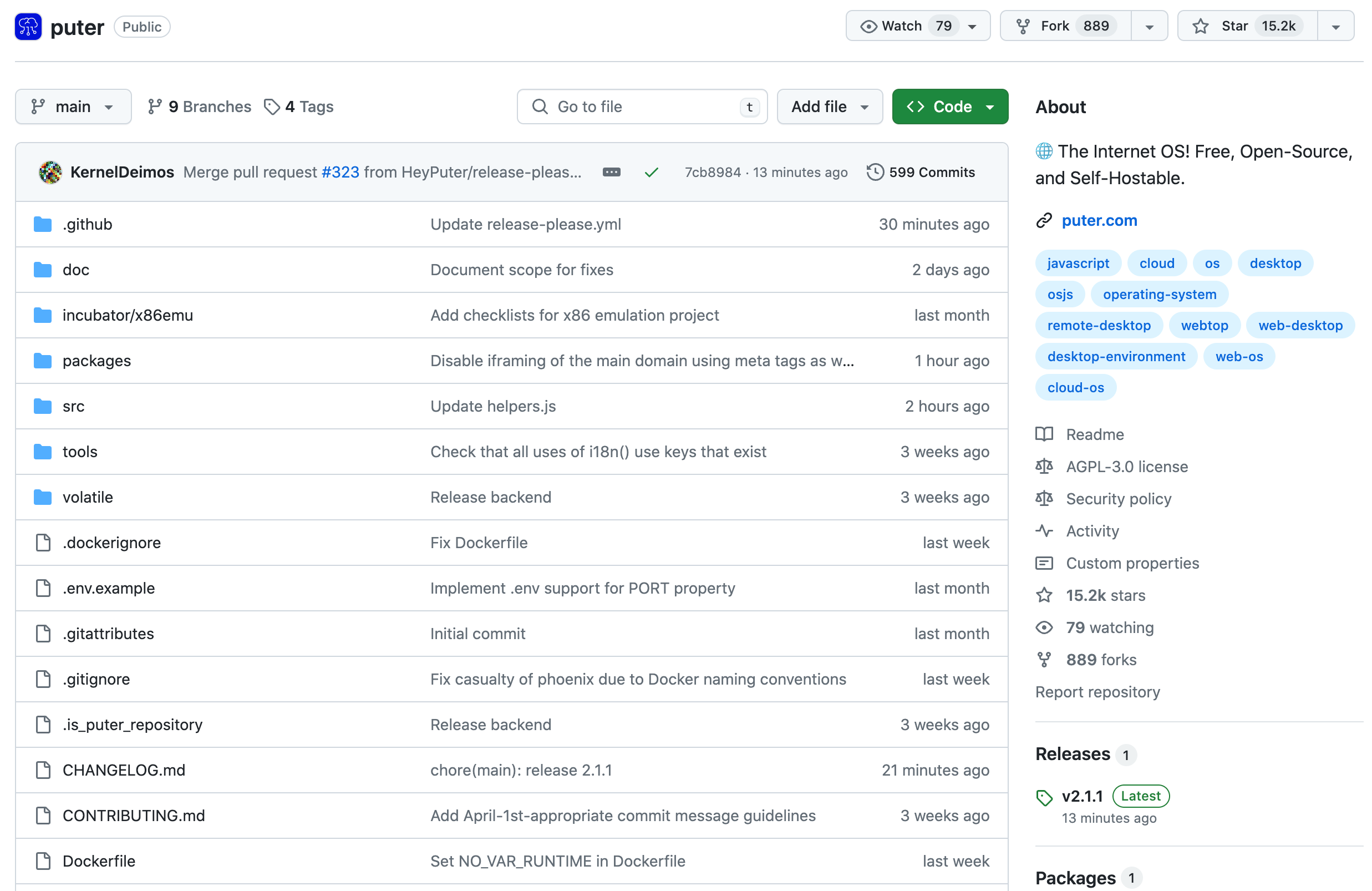The width and height of the screenshot is (1372, 891).
Task: Click KernelDeimos user avatar in commit bar
Action: tap(50, 172)
